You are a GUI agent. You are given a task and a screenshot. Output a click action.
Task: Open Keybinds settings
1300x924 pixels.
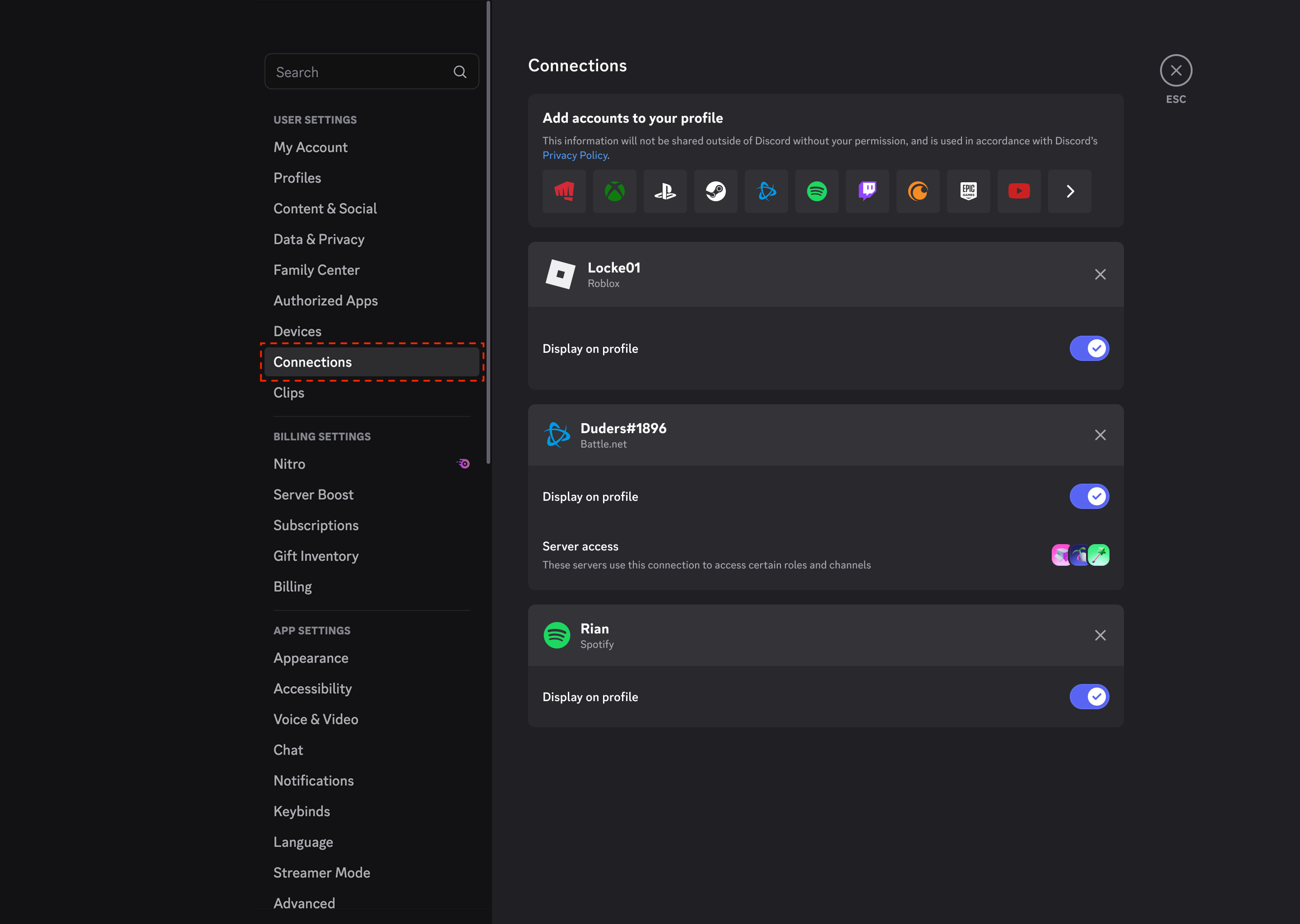[371, 812]
